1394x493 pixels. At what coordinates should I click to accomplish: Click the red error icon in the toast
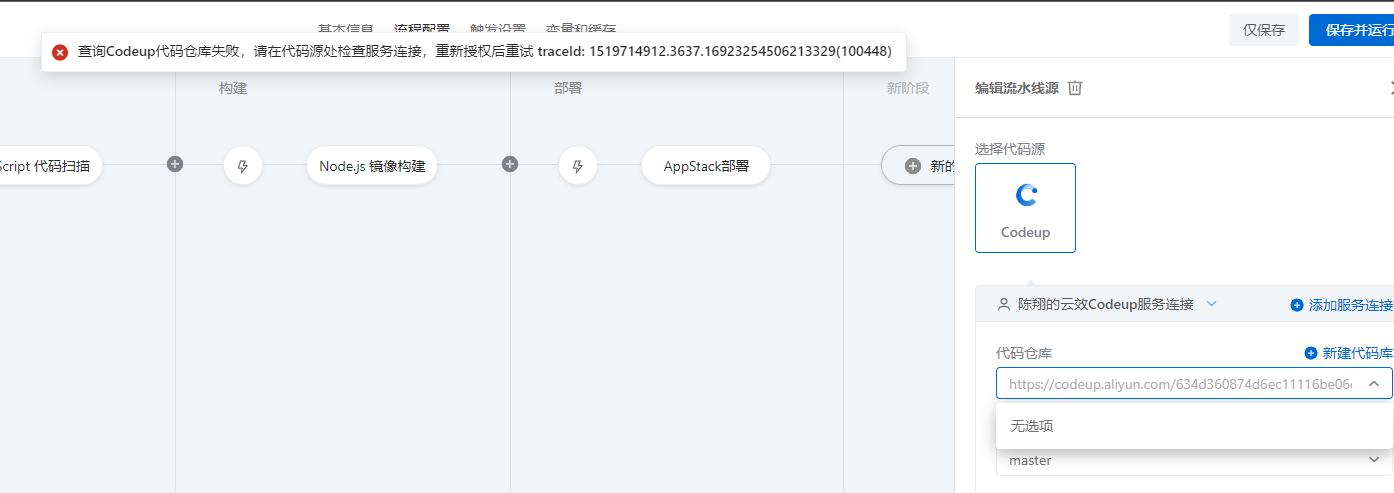point(60,52)
